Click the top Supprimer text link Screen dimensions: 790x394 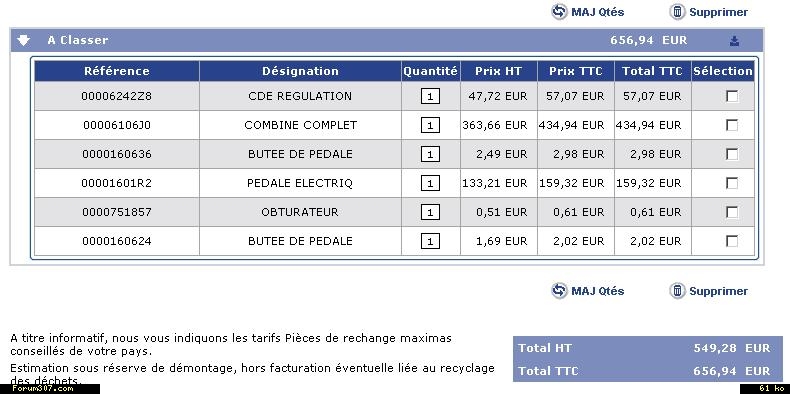click(718, 12)
